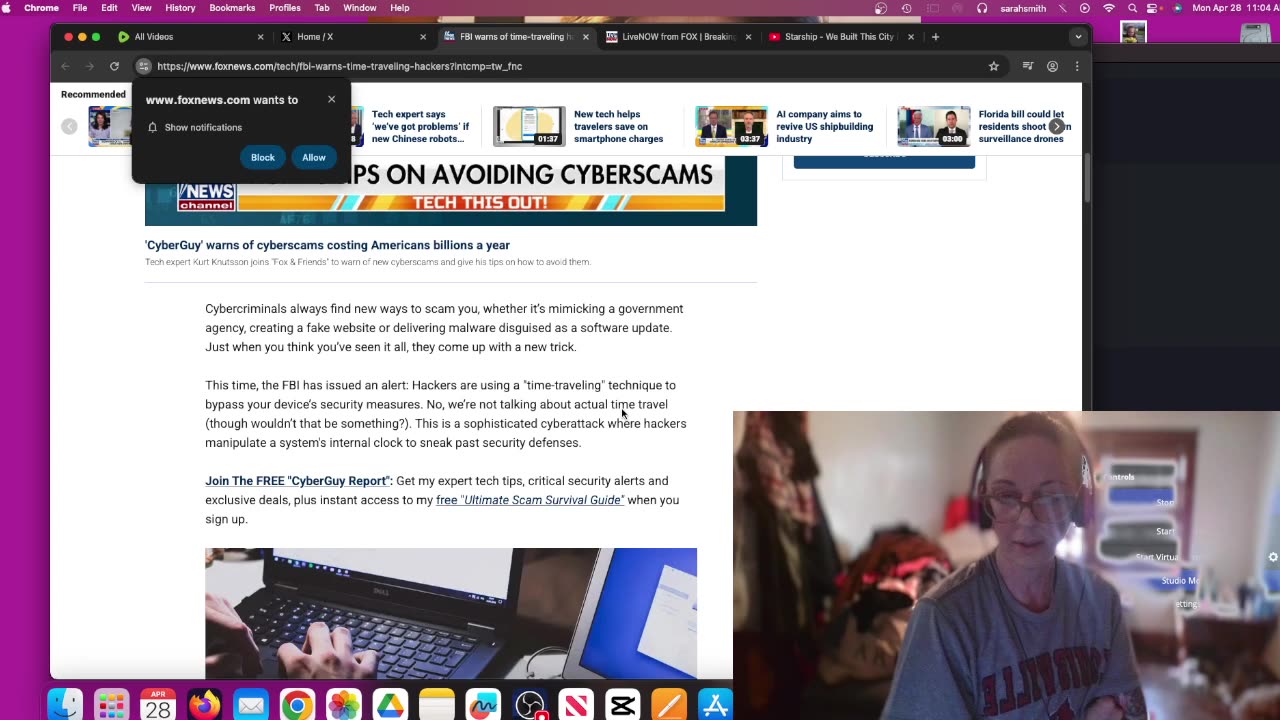The width and height of the screenshot is (1280, 720).
Task: Open OBS Studio from the dock
Action: point(530,705)
